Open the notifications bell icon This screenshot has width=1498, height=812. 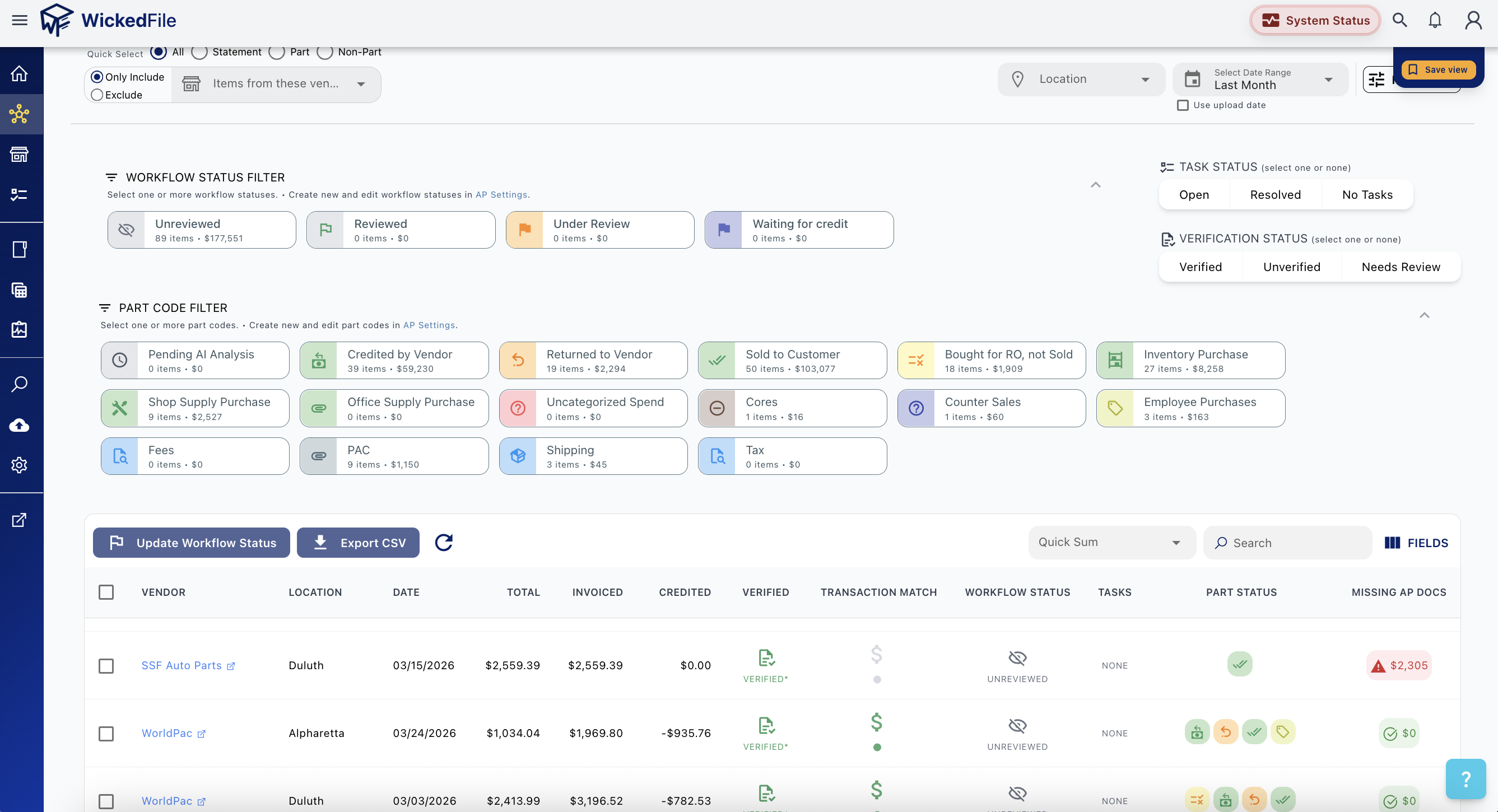(x=1435, y=21)
